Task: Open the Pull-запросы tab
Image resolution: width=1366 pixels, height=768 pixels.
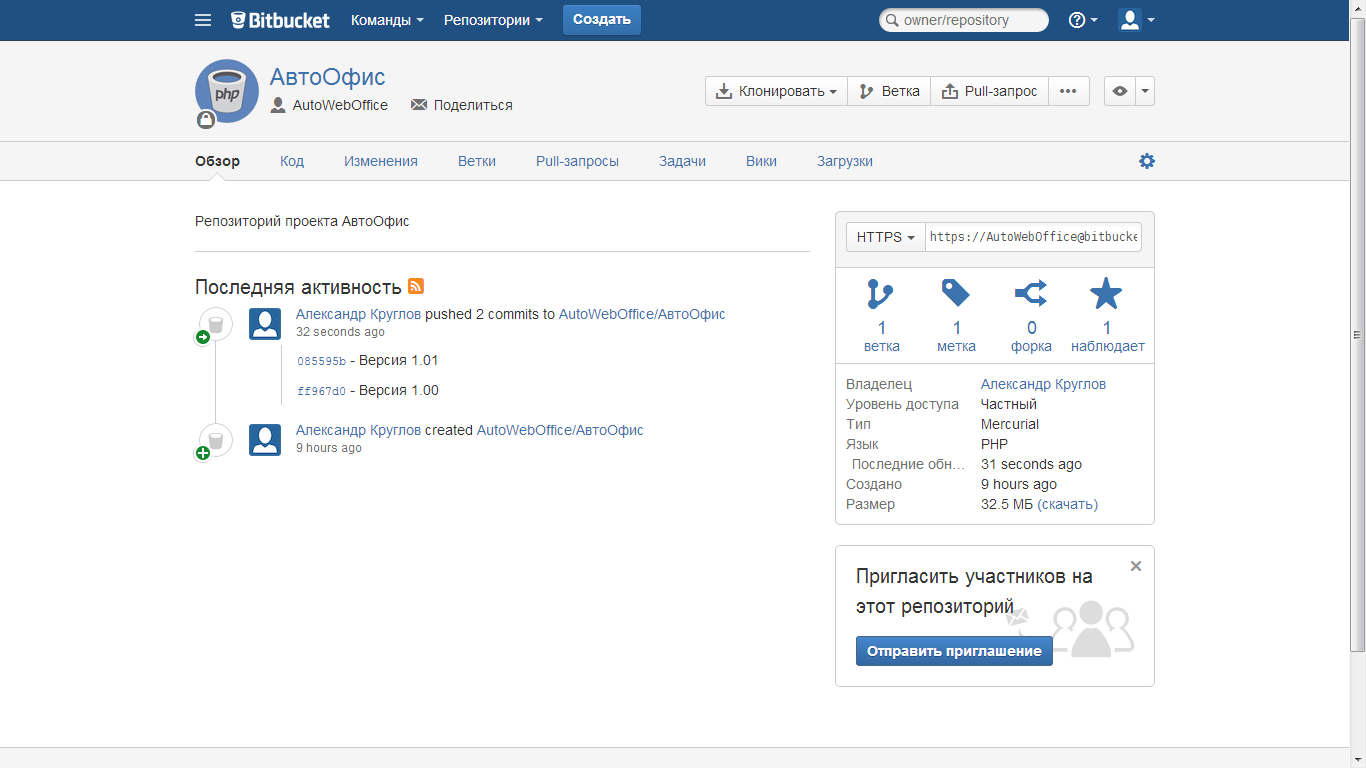Action: tap(577, 161)
